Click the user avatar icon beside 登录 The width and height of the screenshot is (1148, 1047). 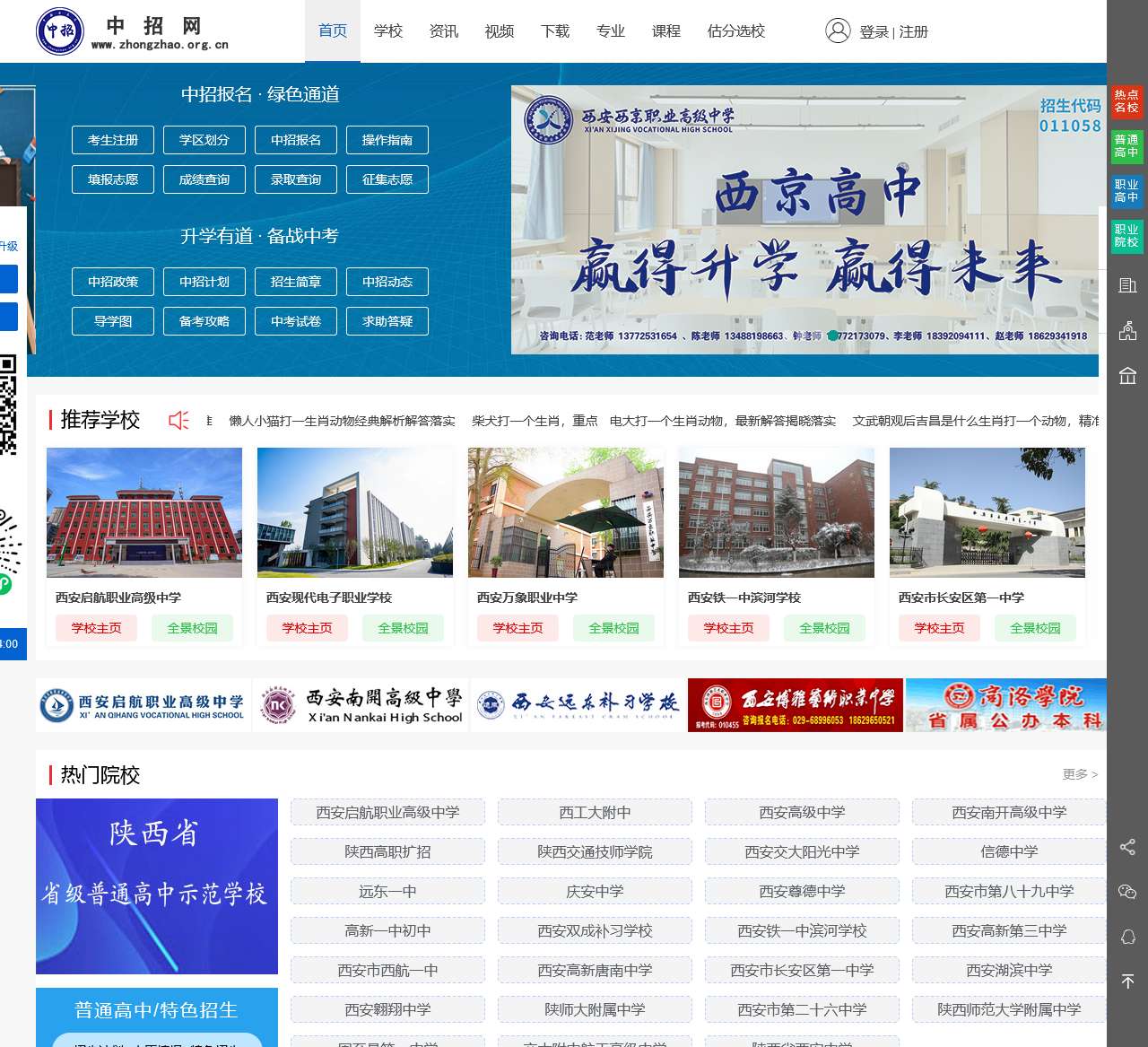838,31
